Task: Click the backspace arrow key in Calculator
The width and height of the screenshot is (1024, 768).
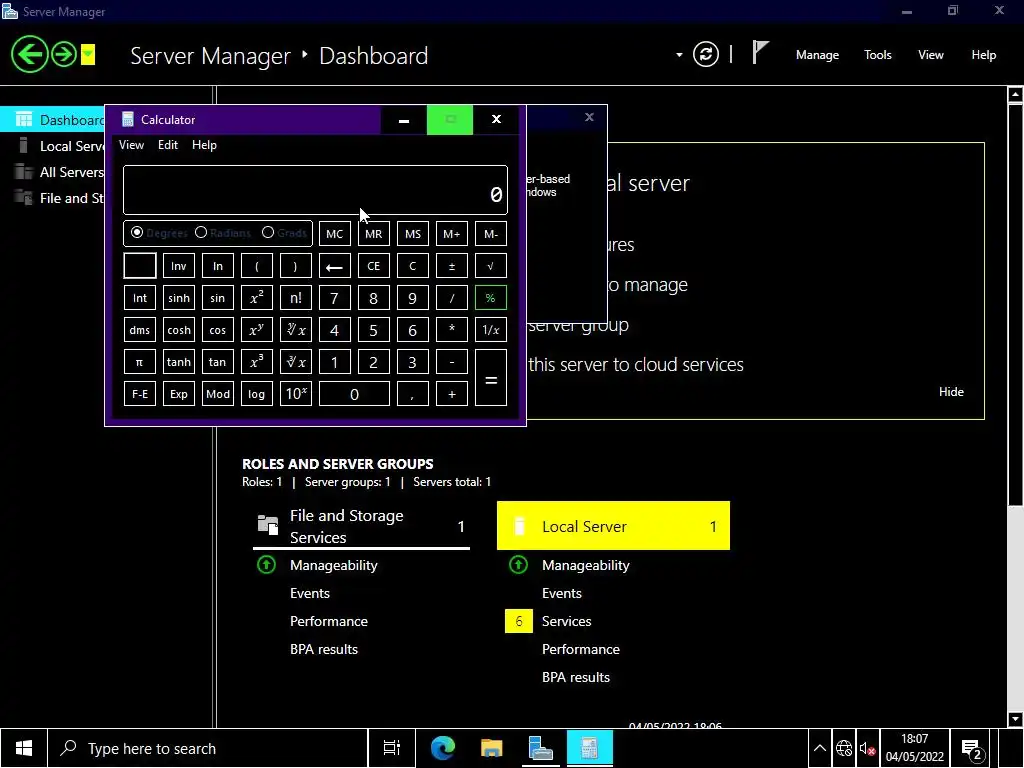Action: [x=334, y=266]
